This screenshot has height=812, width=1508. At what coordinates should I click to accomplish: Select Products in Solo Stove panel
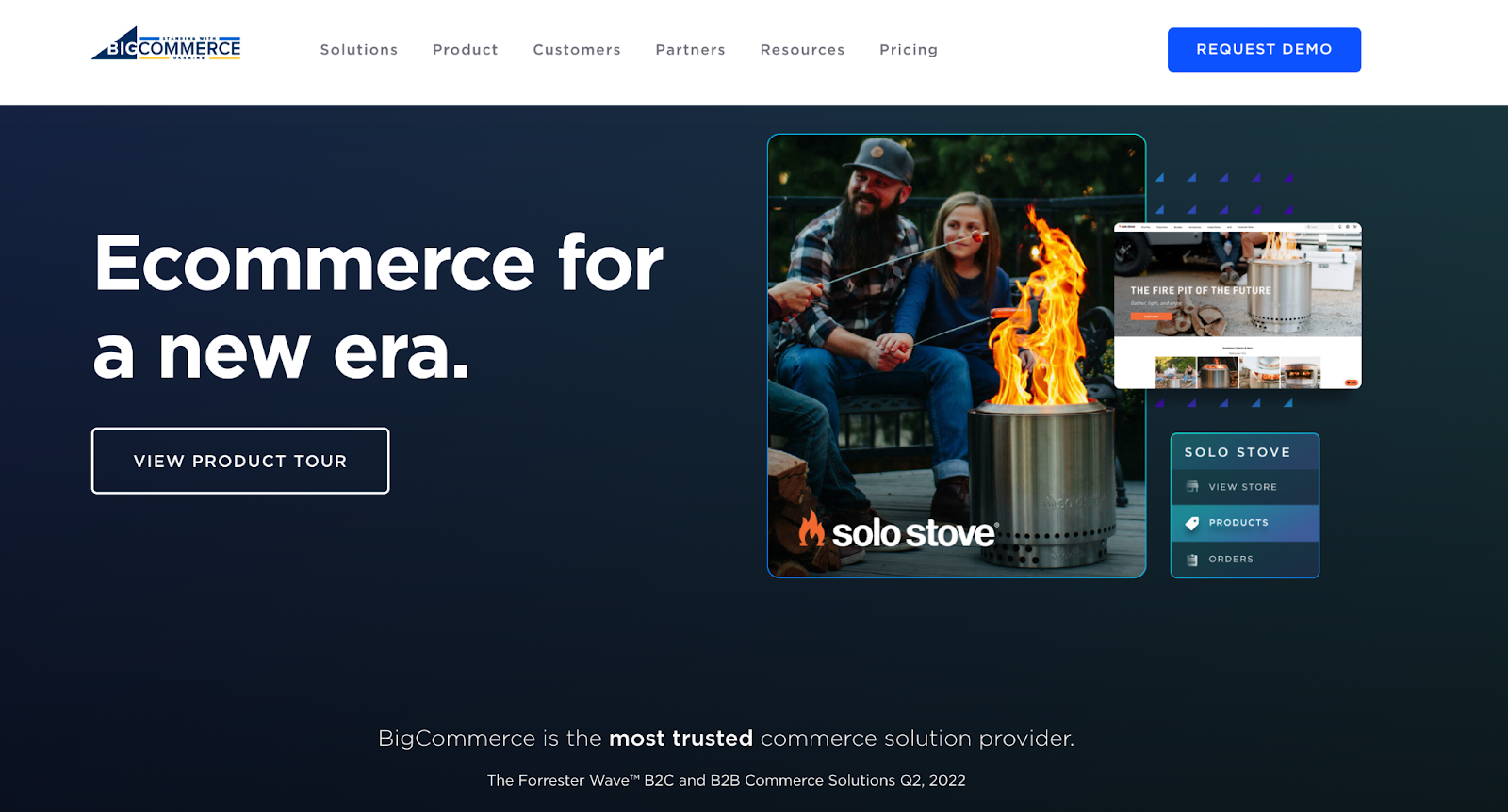click(x=1245, y=523)
